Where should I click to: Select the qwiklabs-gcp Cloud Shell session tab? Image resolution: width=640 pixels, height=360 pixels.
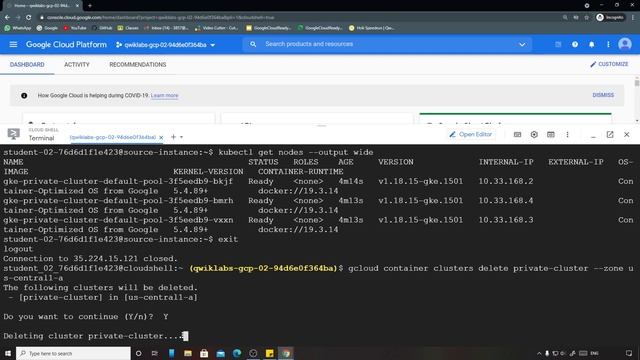(x=112, y=137)
